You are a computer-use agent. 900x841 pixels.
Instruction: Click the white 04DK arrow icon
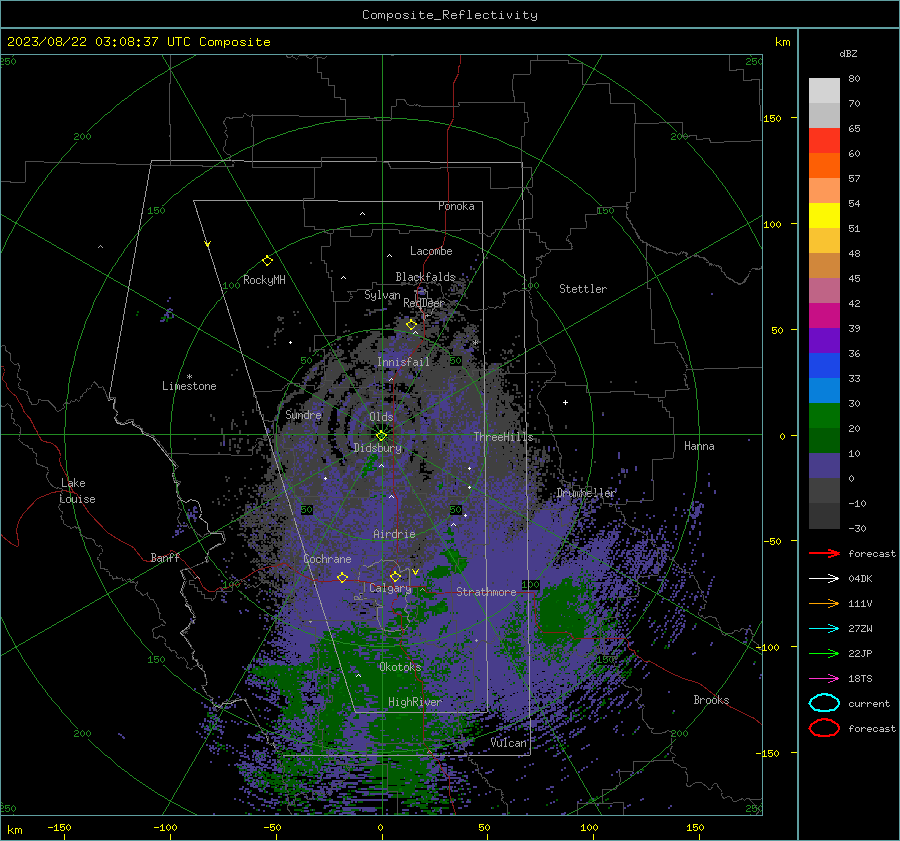[824, 578]
